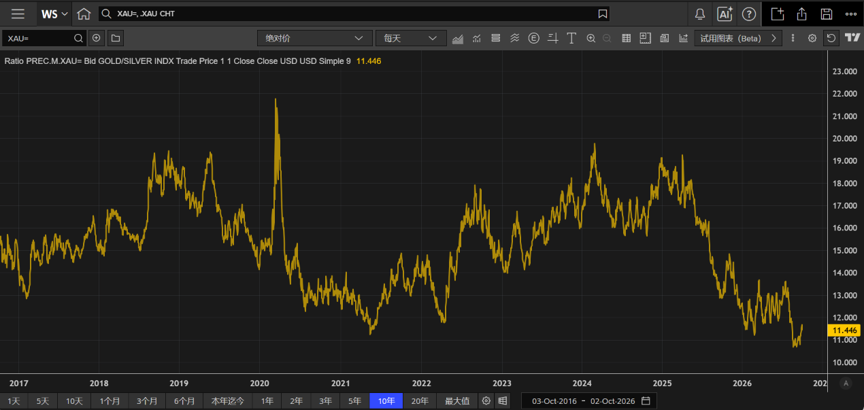This screenshot has height=410, width=864.
Task: Click the wavy lines overlay icon
Action: click(515, 38)
